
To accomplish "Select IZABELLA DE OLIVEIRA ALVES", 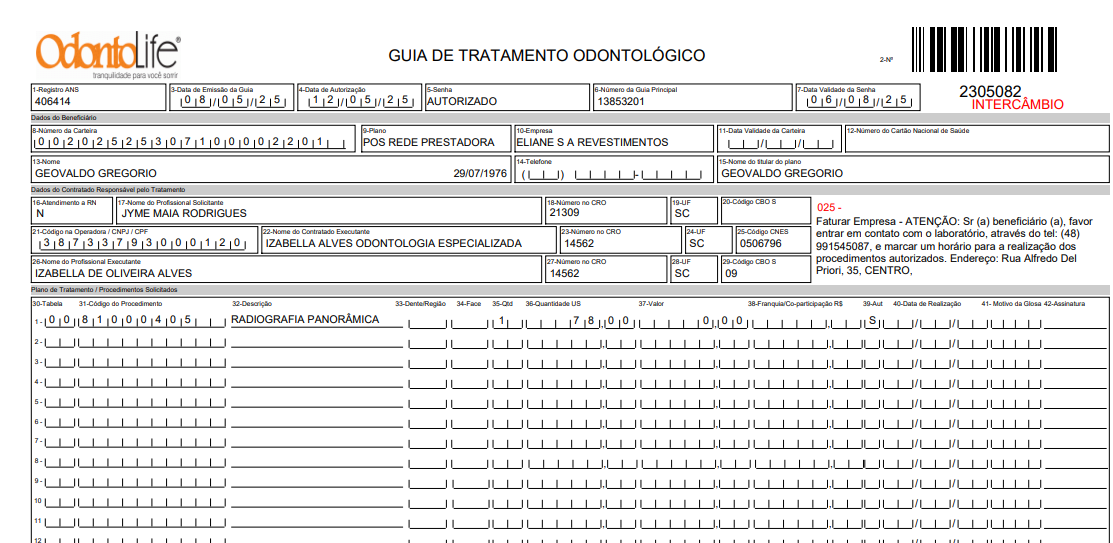I will 114,273.
